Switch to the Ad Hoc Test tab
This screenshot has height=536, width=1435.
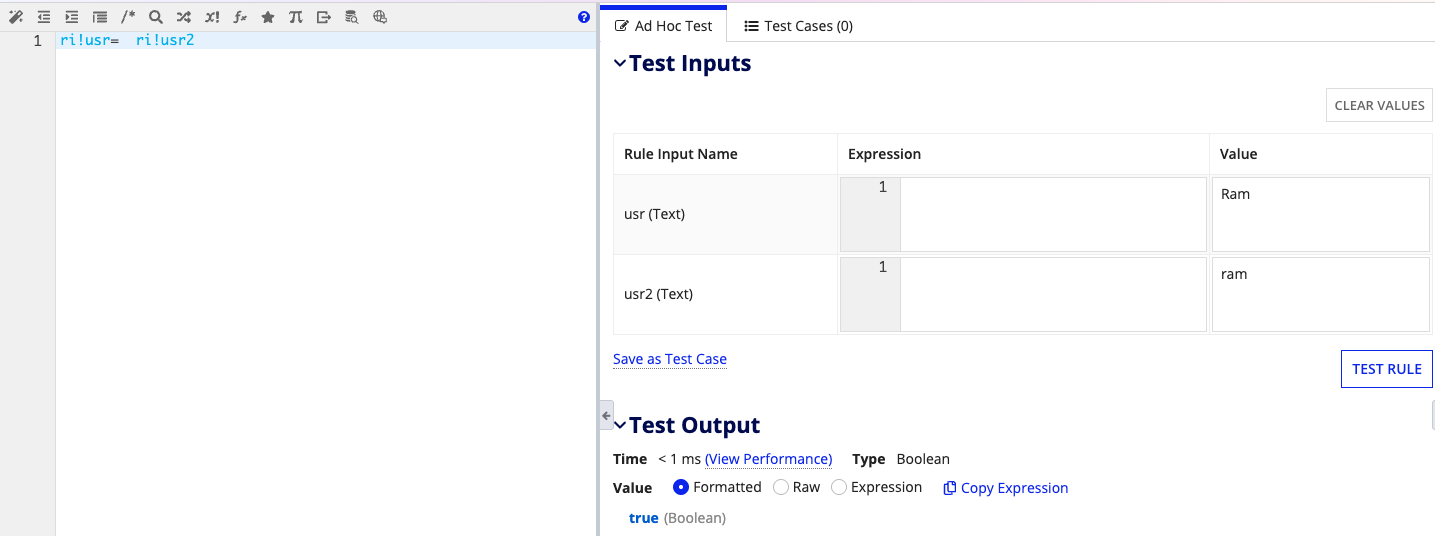(x=663, y=26)
